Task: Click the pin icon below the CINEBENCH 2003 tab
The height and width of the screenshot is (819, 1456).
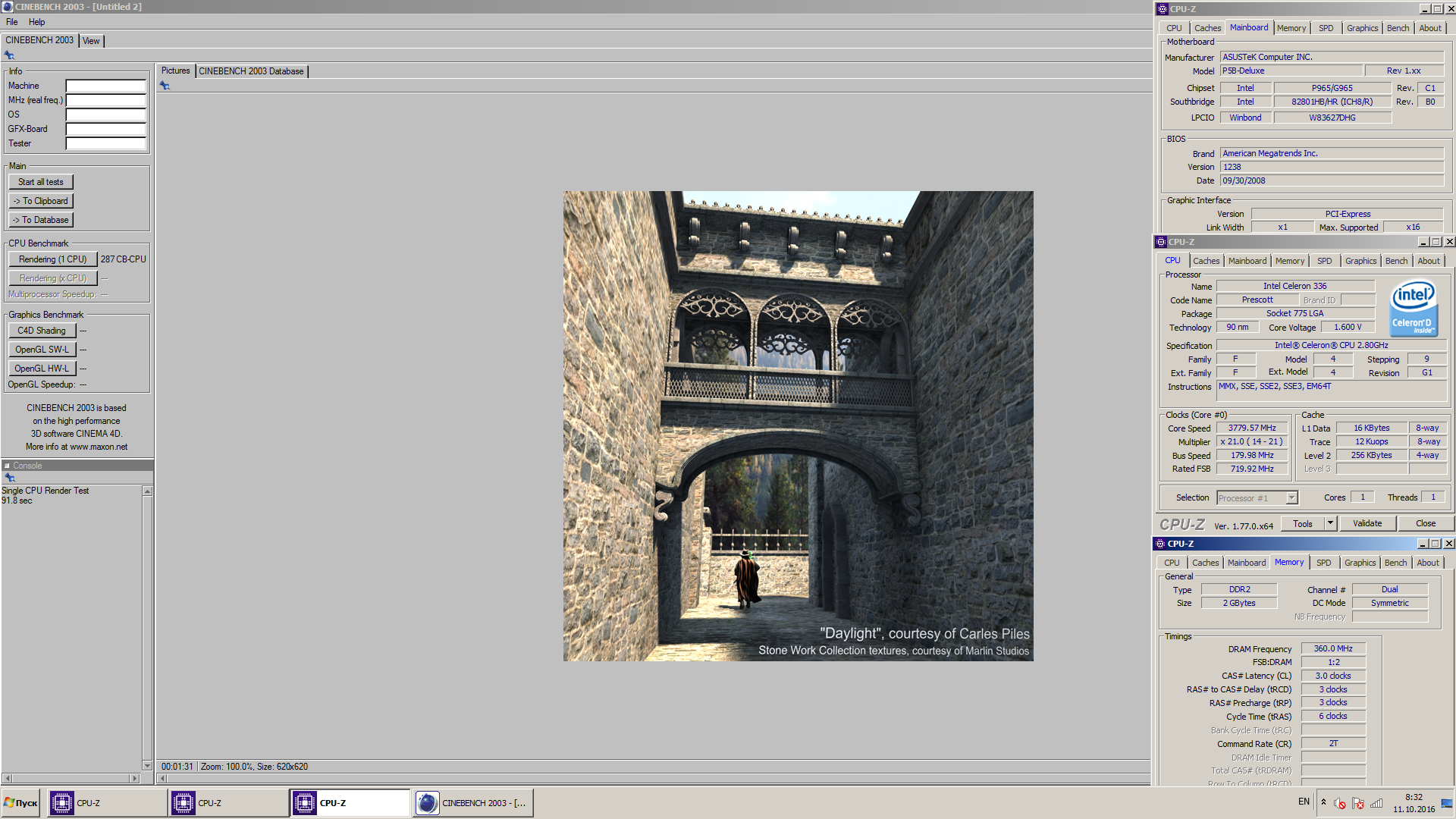Action: click(9, 55)
